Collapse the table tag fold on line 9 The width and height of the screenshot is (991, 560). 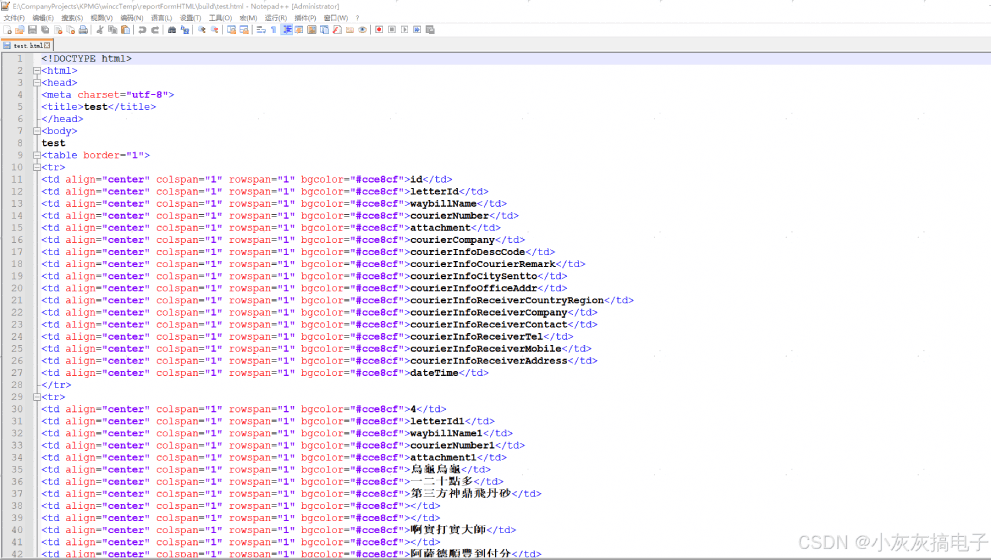(x=37, y=155)
